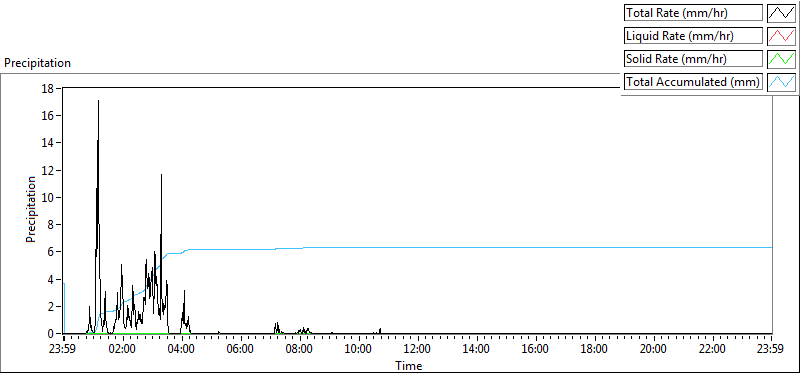Click the Liquid Rate red line-style icon
Image resolution: width=800 pixels, height=373 pixels.
(781, 35)
